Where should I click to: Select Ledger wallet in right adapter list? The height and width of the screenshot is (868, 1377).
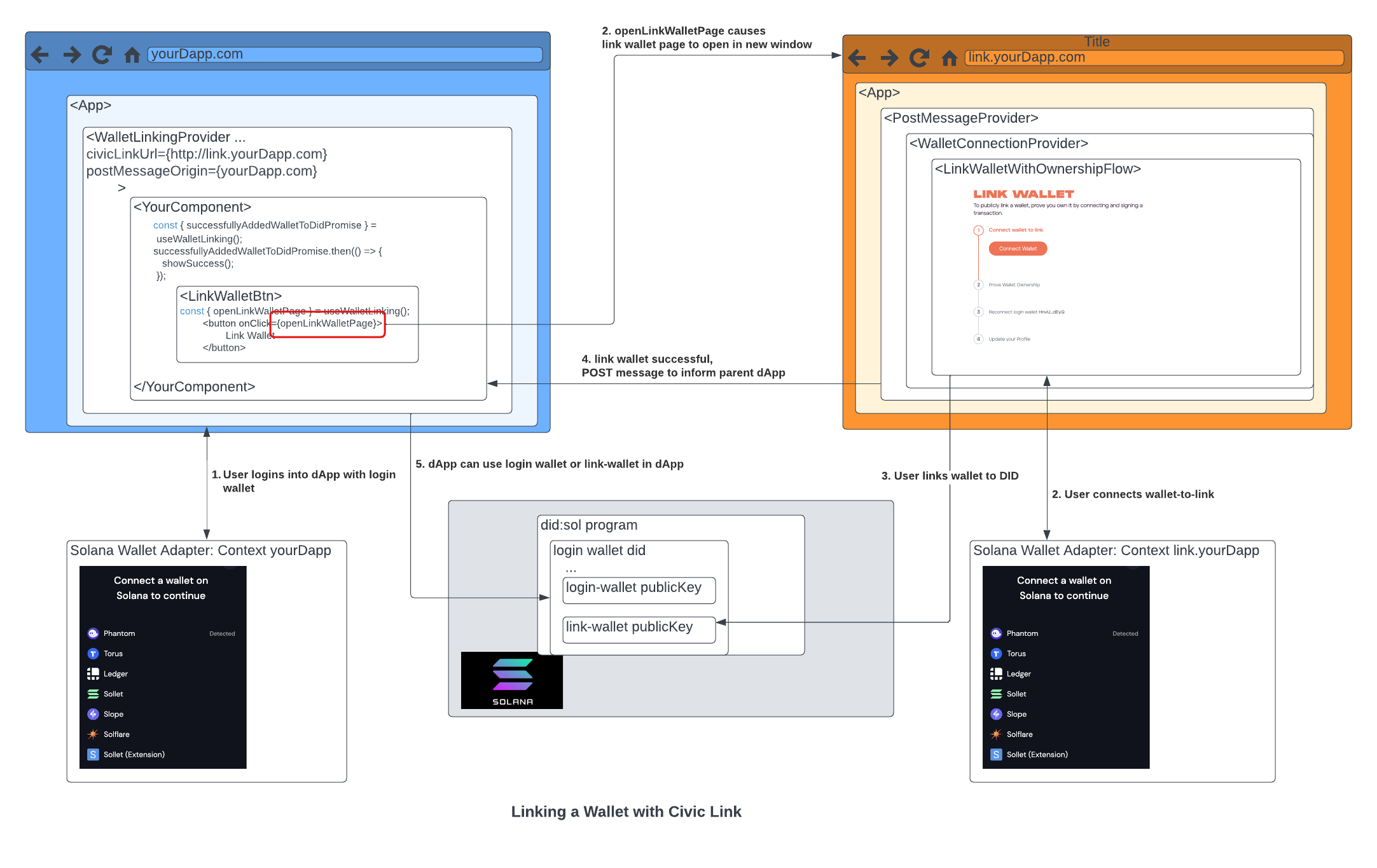click(1018, 674)
